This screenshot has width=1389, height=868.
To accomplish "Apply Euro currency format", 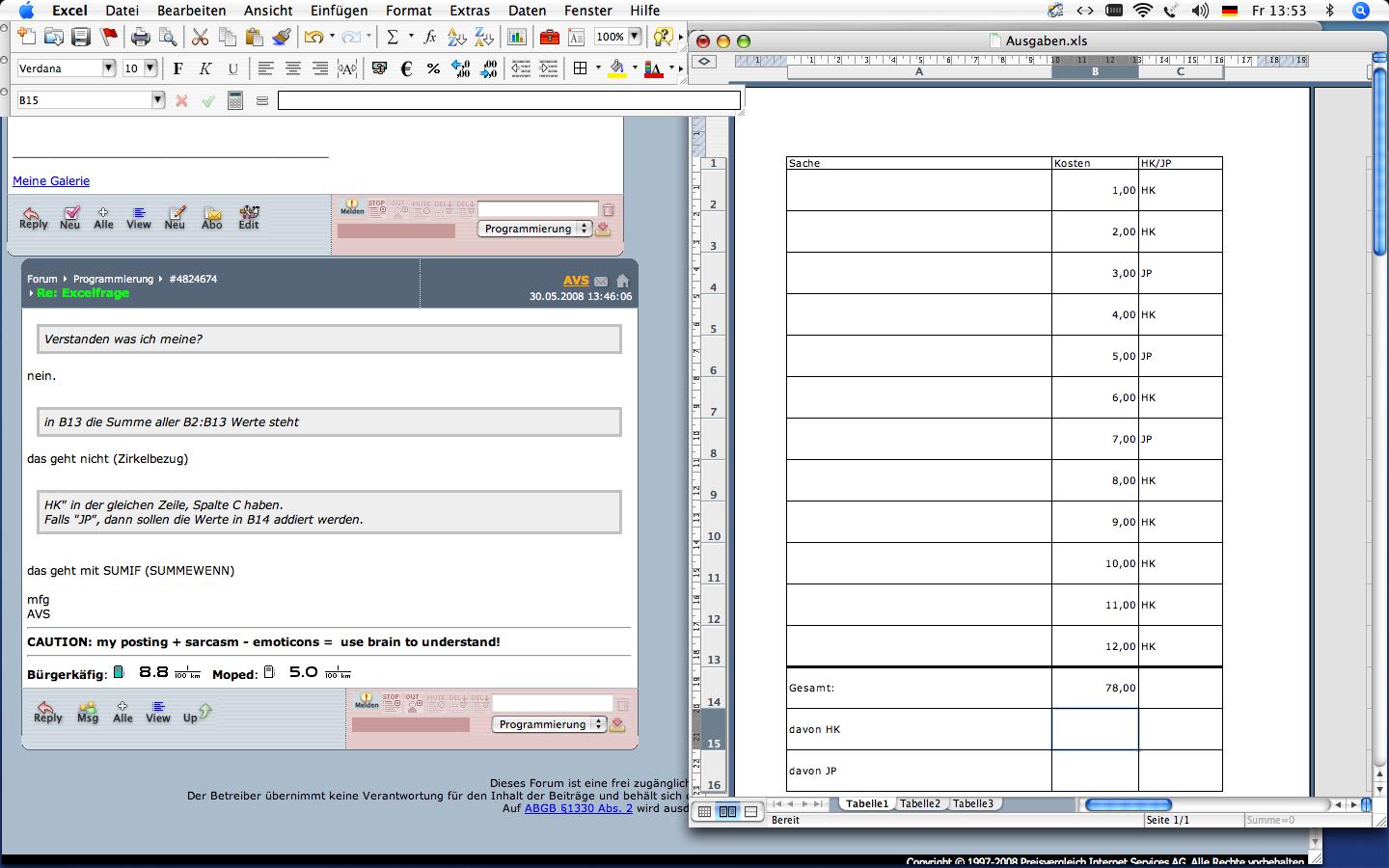I will coord(406,68).
